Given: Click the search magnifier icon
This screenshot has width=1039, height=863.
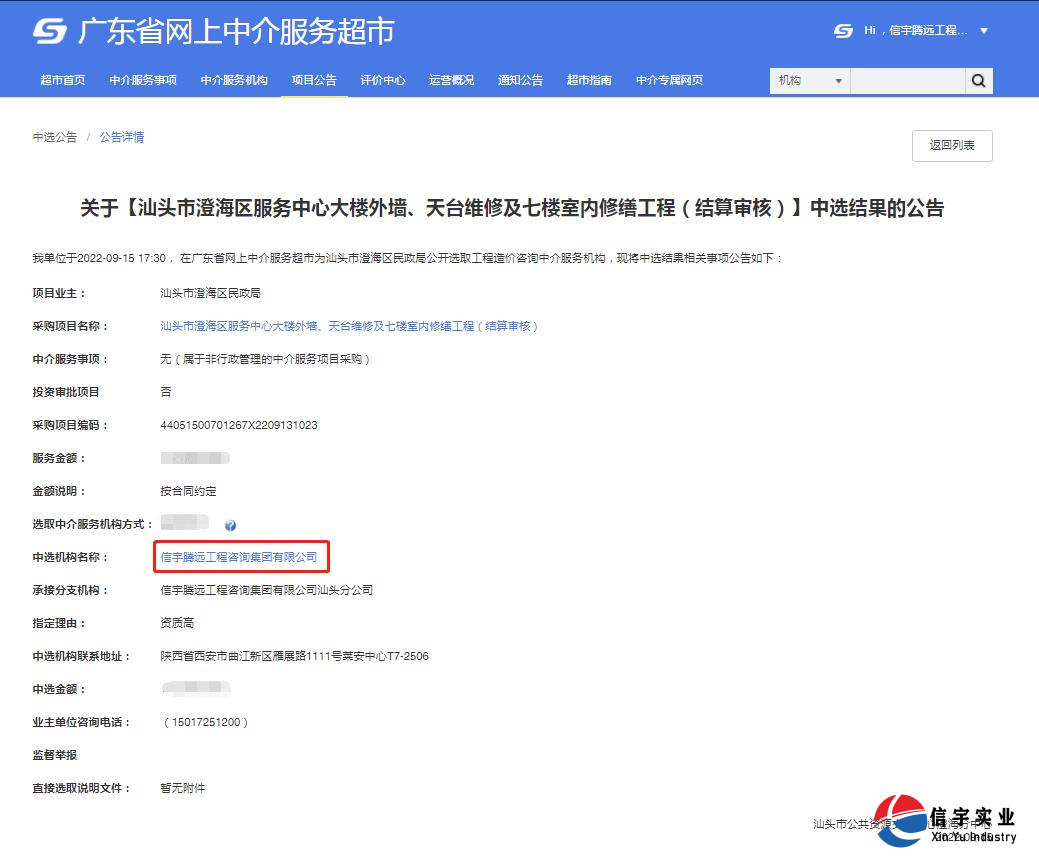Looking at the screenshot, I should pyautogui.click(x=978, y=81).
